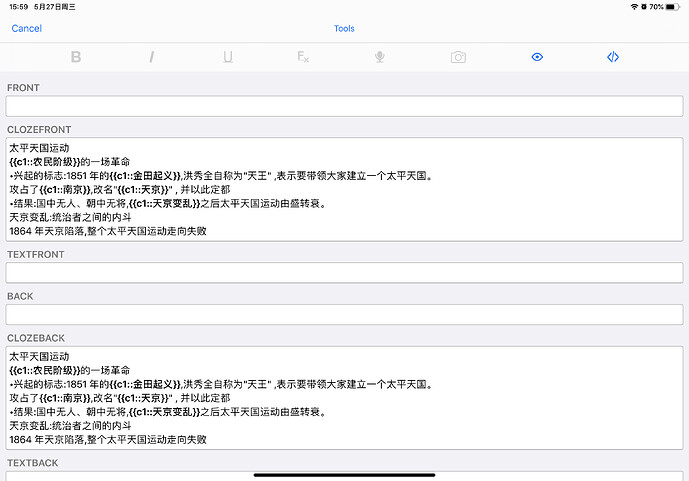Tap CLOZEBACK line 结果:国中无人
The width and height of the screenshot is (689, 481).
point(168,412)
